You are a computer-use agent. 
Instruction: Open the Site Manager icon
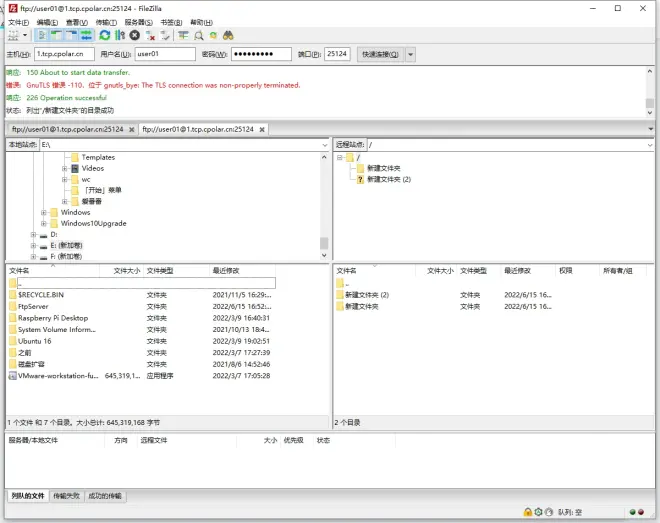pos(13,36)
